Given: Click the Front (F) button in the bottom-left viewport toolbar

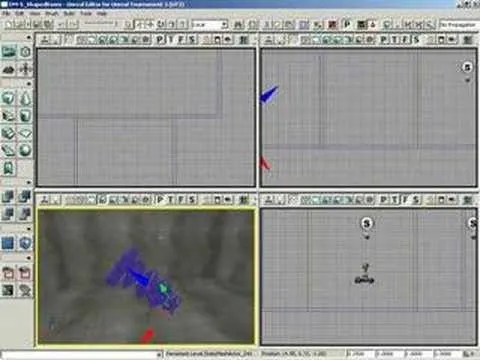Looking at the screenshot, I should [x=181, y=200].
